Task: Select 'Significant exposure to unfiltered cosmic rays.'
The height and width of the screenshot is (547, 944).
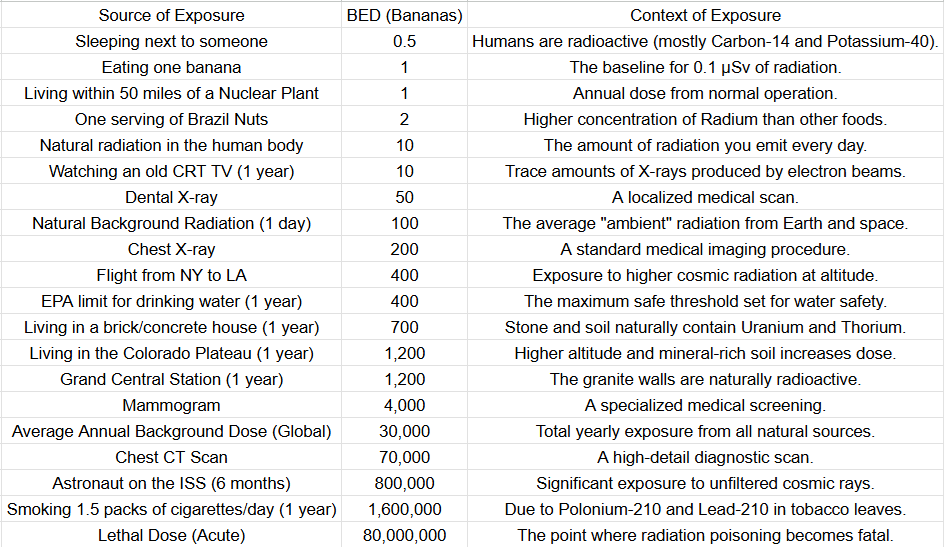Action: tap(705, 483)
